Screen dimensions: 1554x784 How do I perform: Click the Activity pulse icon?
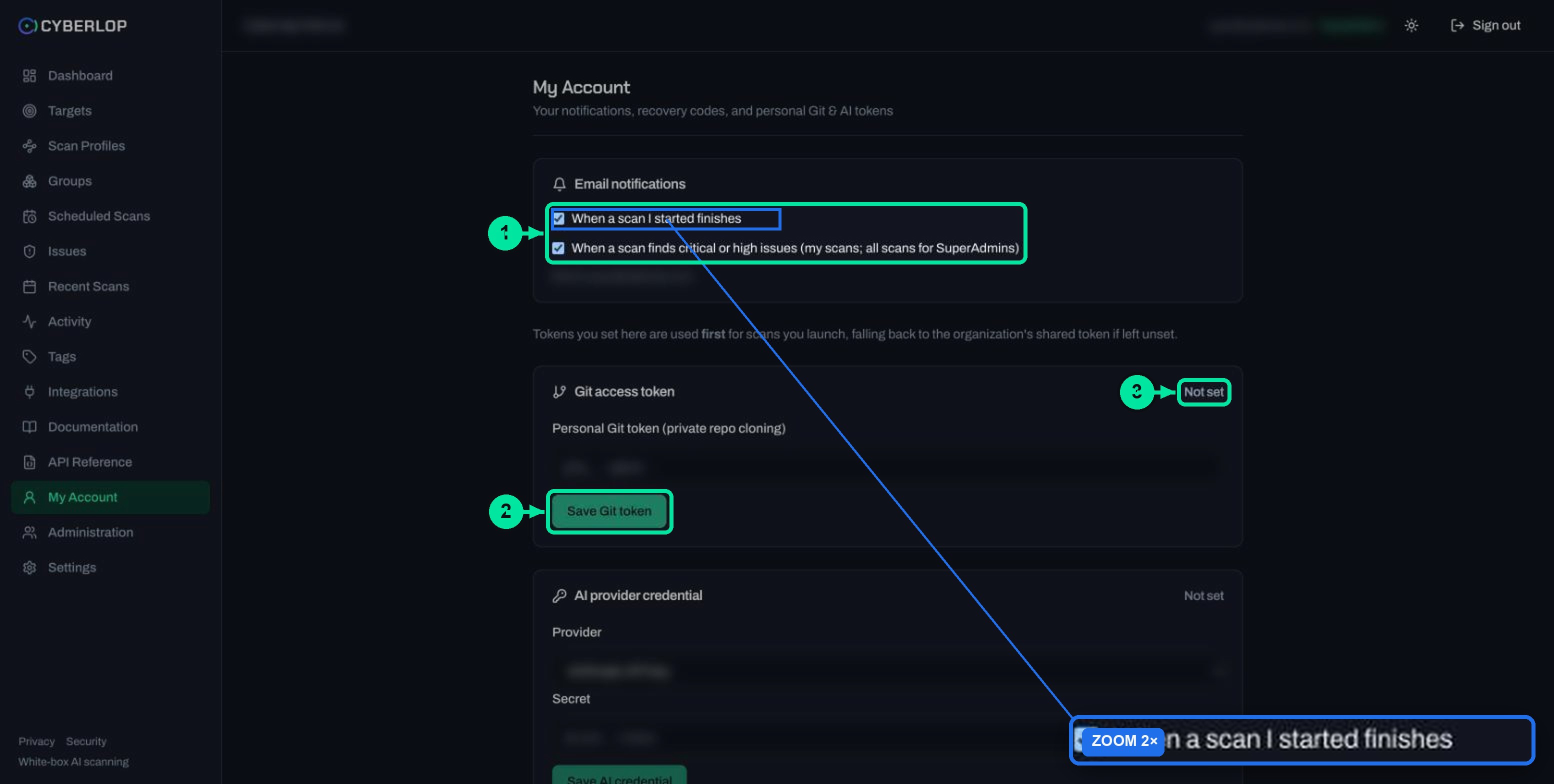(29, 321)
